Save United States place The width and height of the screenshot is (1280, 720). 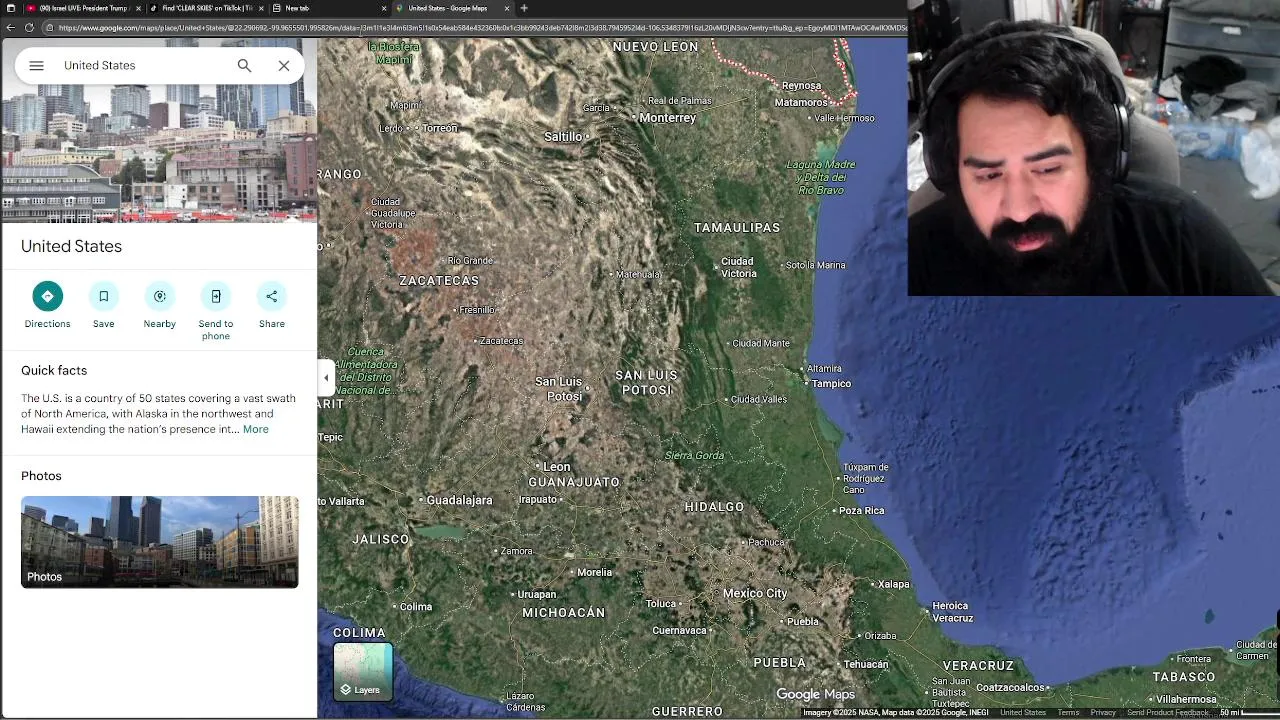103,305
